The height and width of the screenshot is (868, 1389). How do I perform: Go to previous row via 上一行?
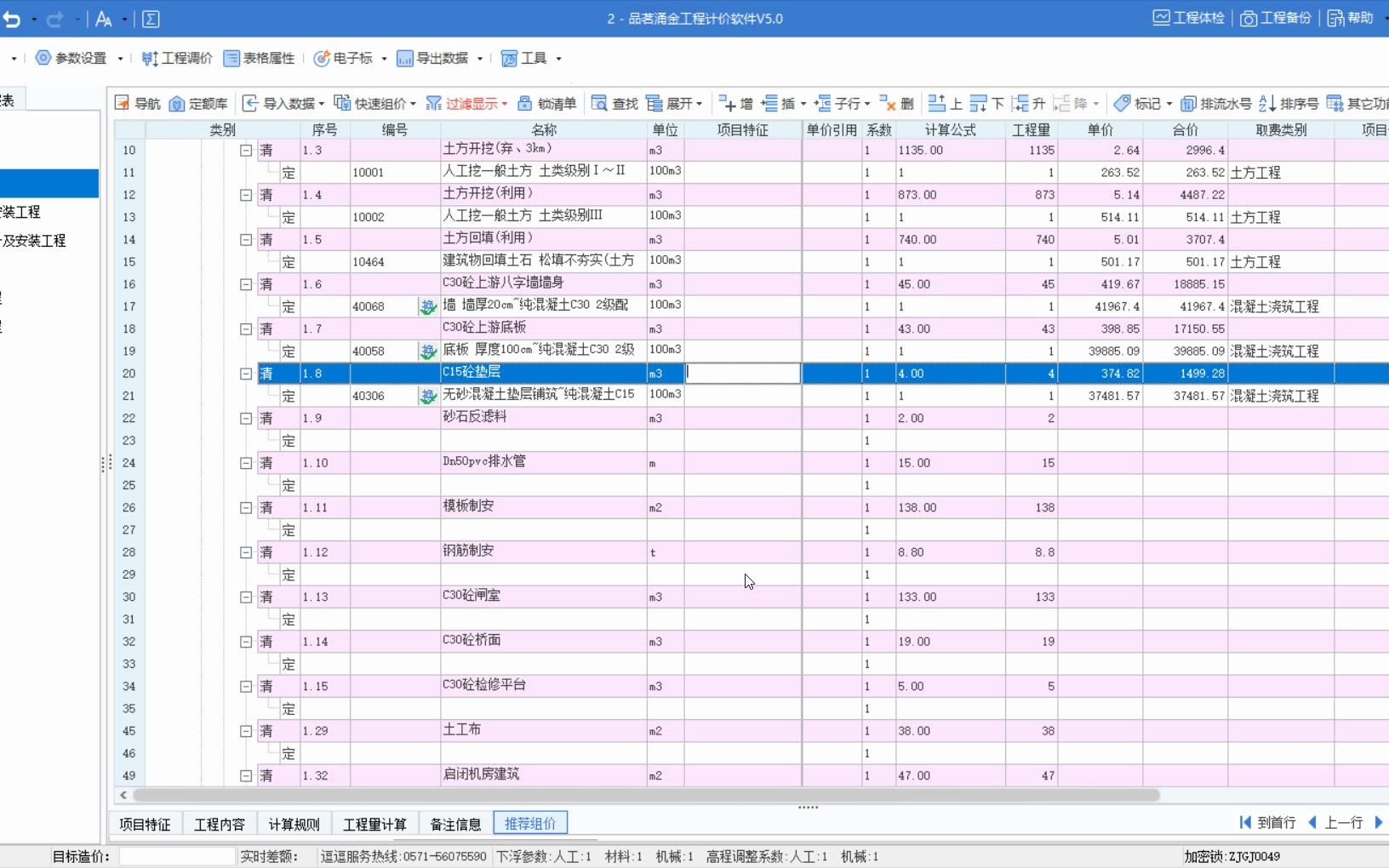pyautogui.click(x=1335, y=822)
